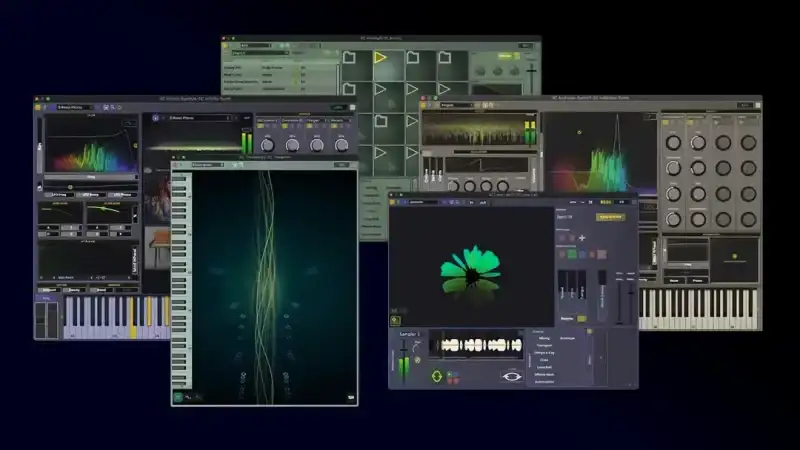Toggle the yellow box atop the first knob column in the gray synth

pyautogui.click(x=665, y=123)
